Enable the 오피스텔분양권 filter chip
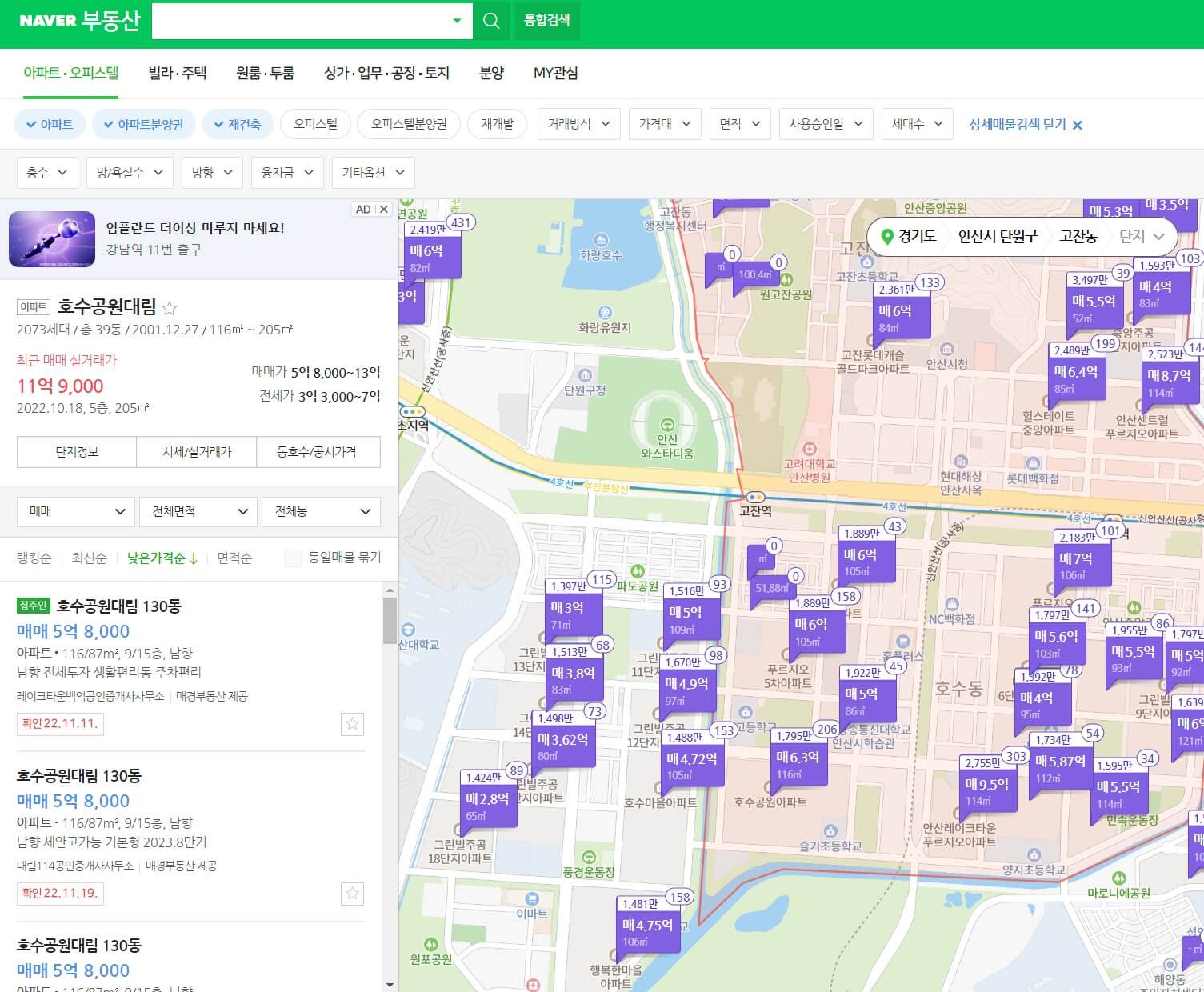Screen dimensions: 1204x992 [409, 124]
